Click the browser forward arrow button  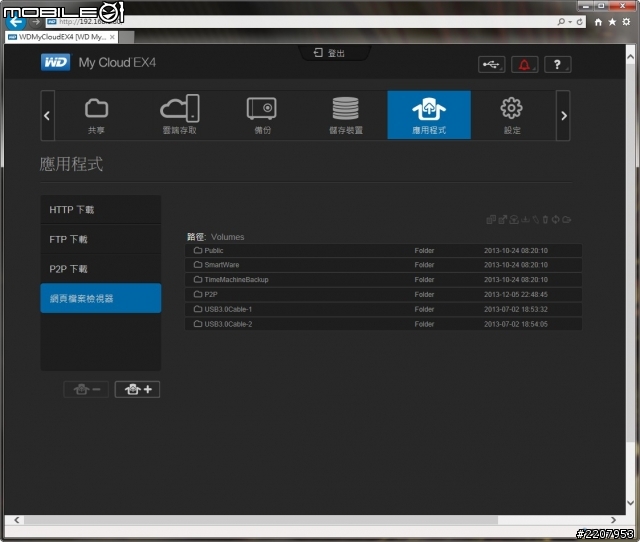36,22
